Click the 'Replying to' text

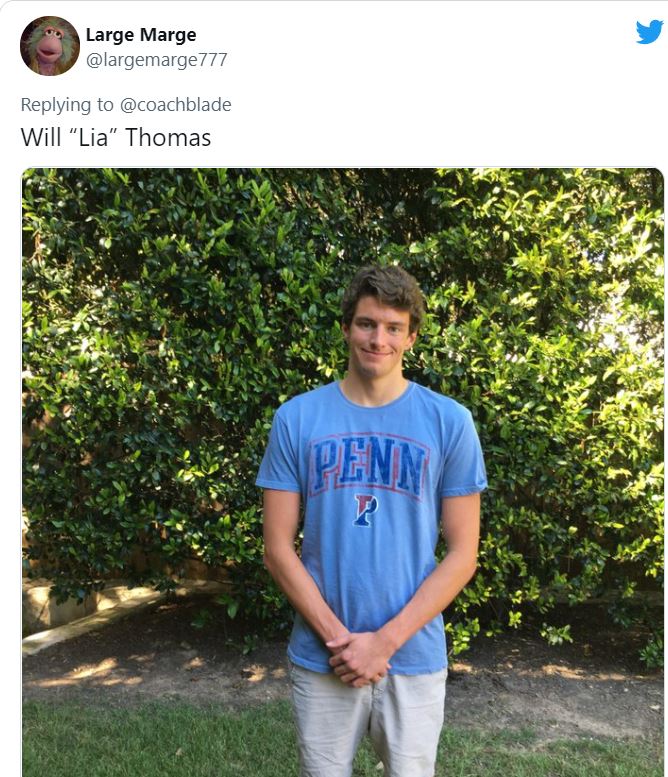point(68,104)
